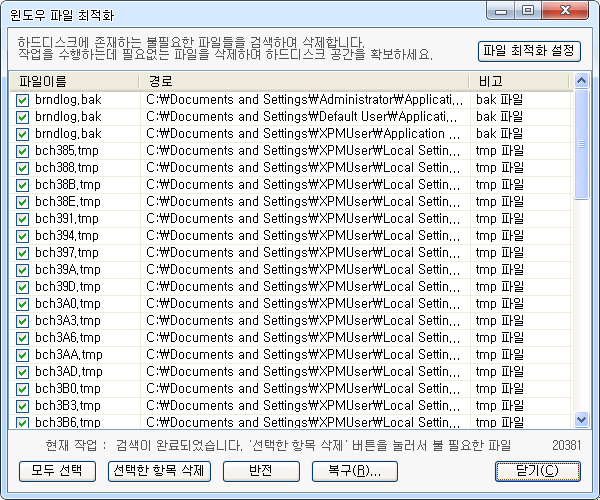Toggle the checkbox for bch38E.tmp
Screen dimensions: 600x500
[x=23, y=202]
